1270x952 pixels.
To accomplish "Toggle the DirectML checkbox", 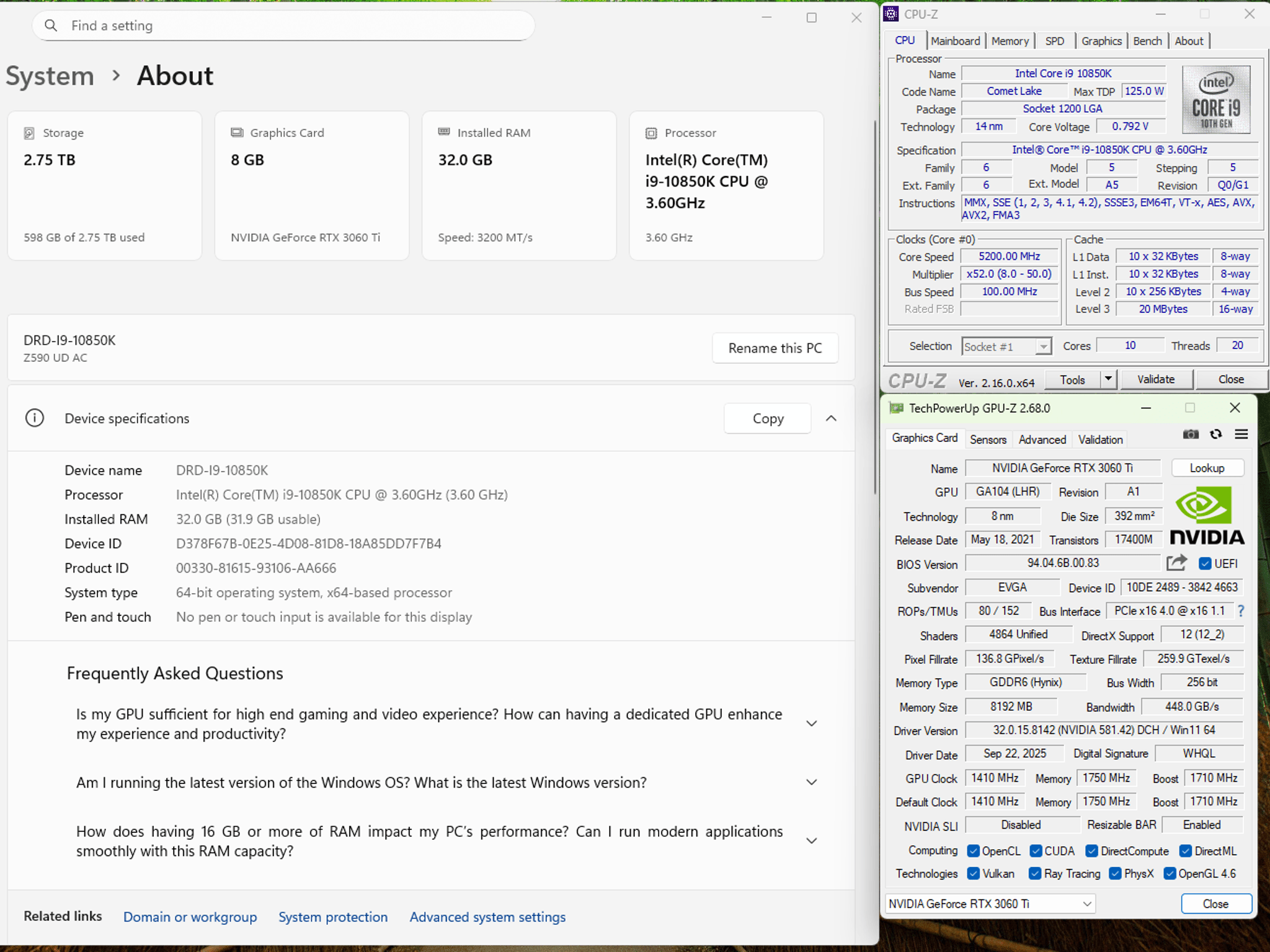I will pyautogui.click(x=1186, y=851).
